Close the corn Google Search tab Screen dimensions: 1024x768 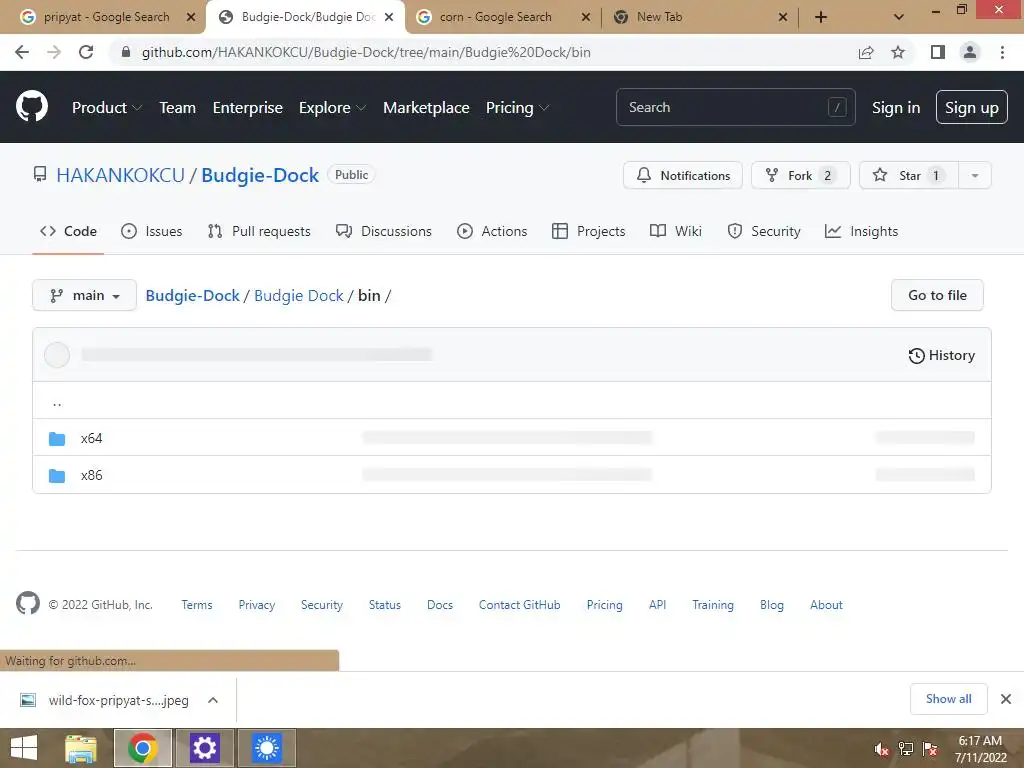[x=586, y=17]
